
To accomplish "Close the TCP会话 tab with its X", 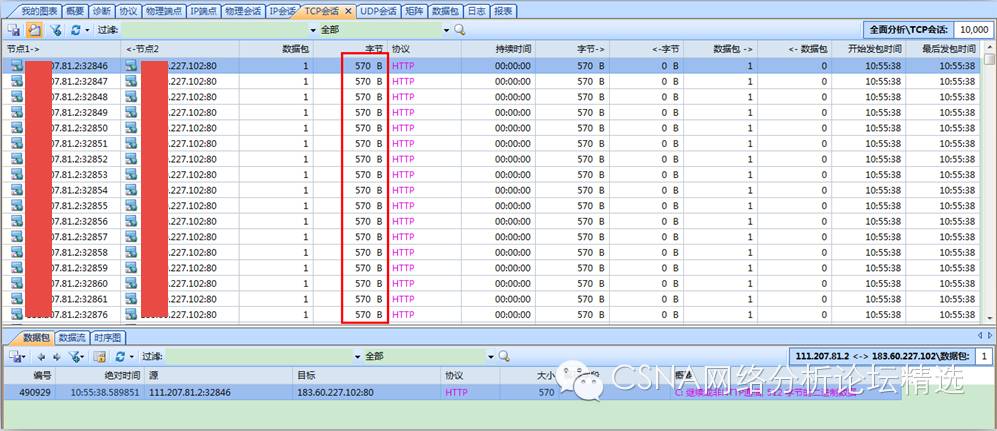I will (348, 11).
